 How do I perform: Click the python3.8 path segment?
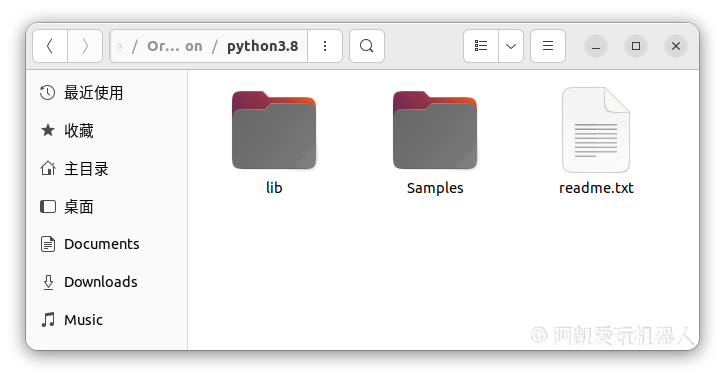[263, 46]
